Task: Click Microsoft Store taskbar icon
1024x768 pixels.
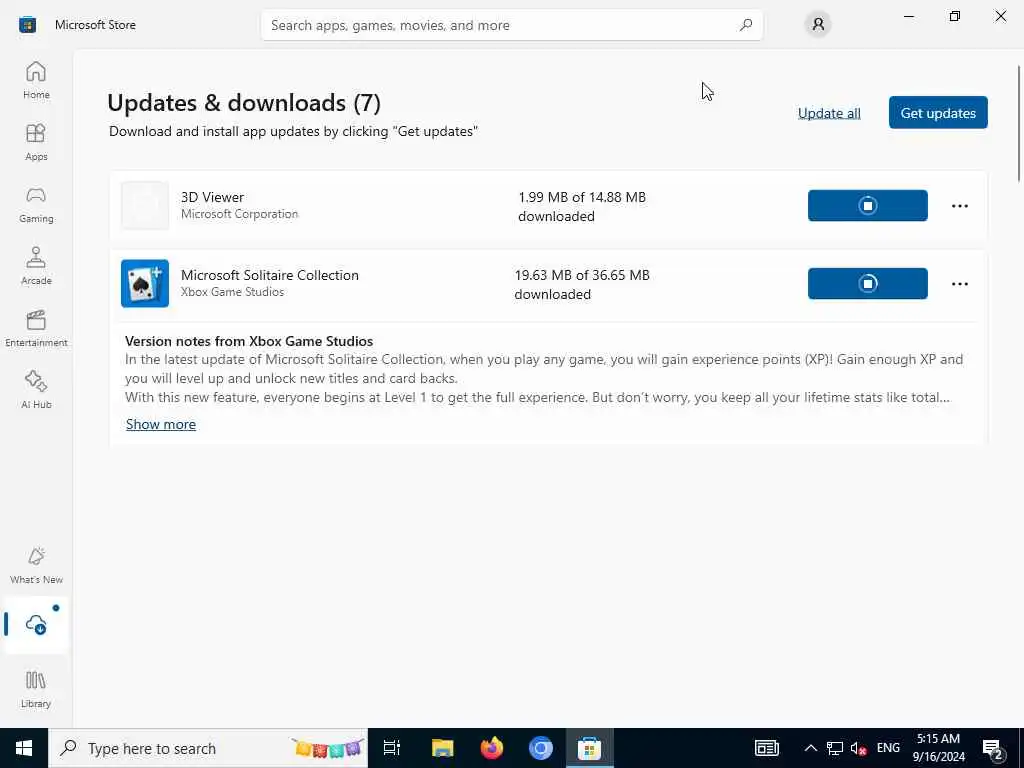Action: pos(589,748)
